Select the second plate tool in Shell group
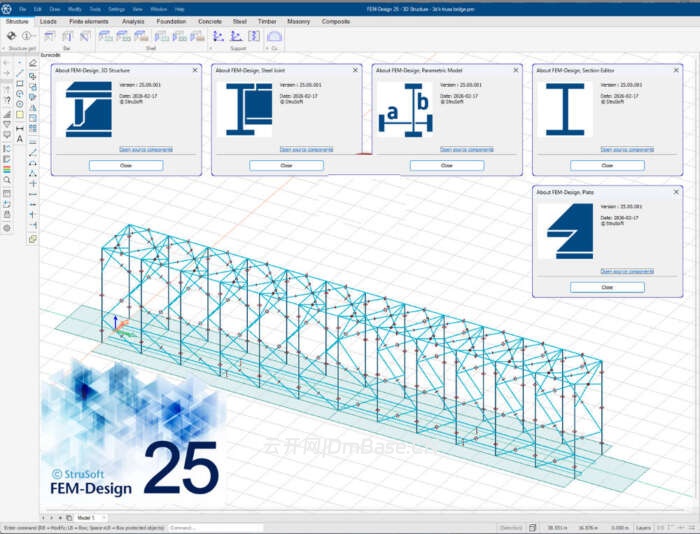Viewport: 700px width, 534px height. click(x=123, y=36)
